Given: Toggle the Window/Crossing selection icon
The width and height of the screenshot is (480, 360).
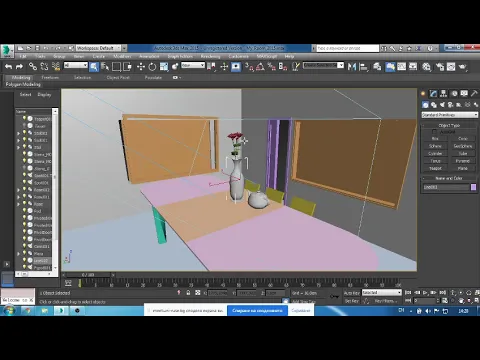Looking at the screenshot, I should pyautogui.click(x=127, y=67).
